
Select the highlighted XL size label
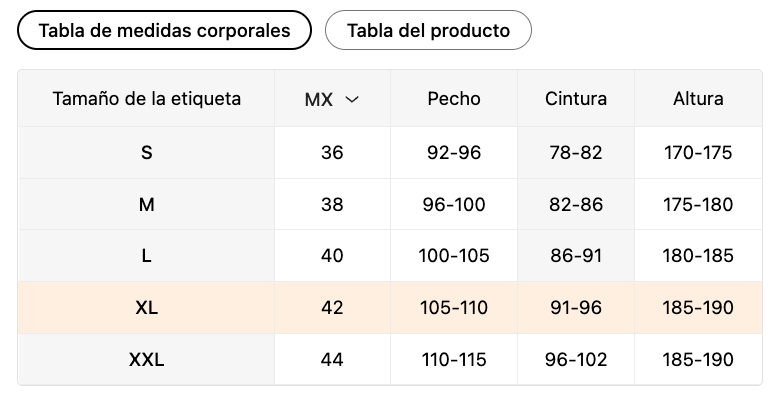tap(147, 308)
